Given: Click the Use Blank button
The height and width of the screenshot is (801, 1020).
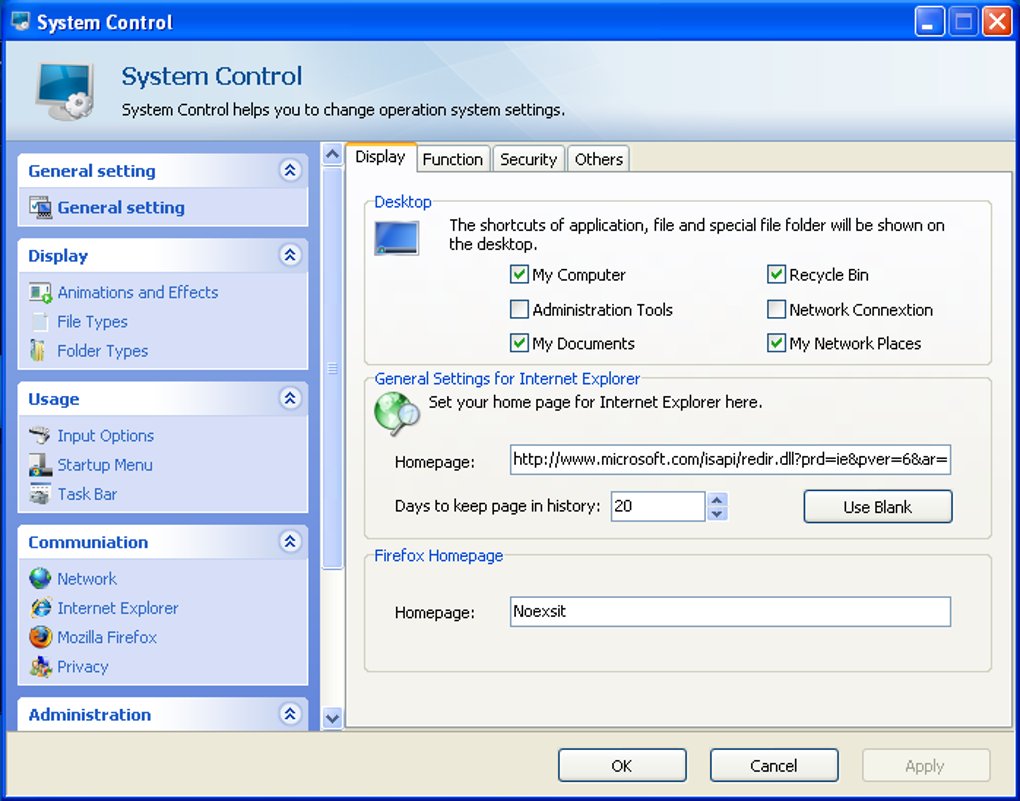Looking at the screenshot, I should (877, 506).
